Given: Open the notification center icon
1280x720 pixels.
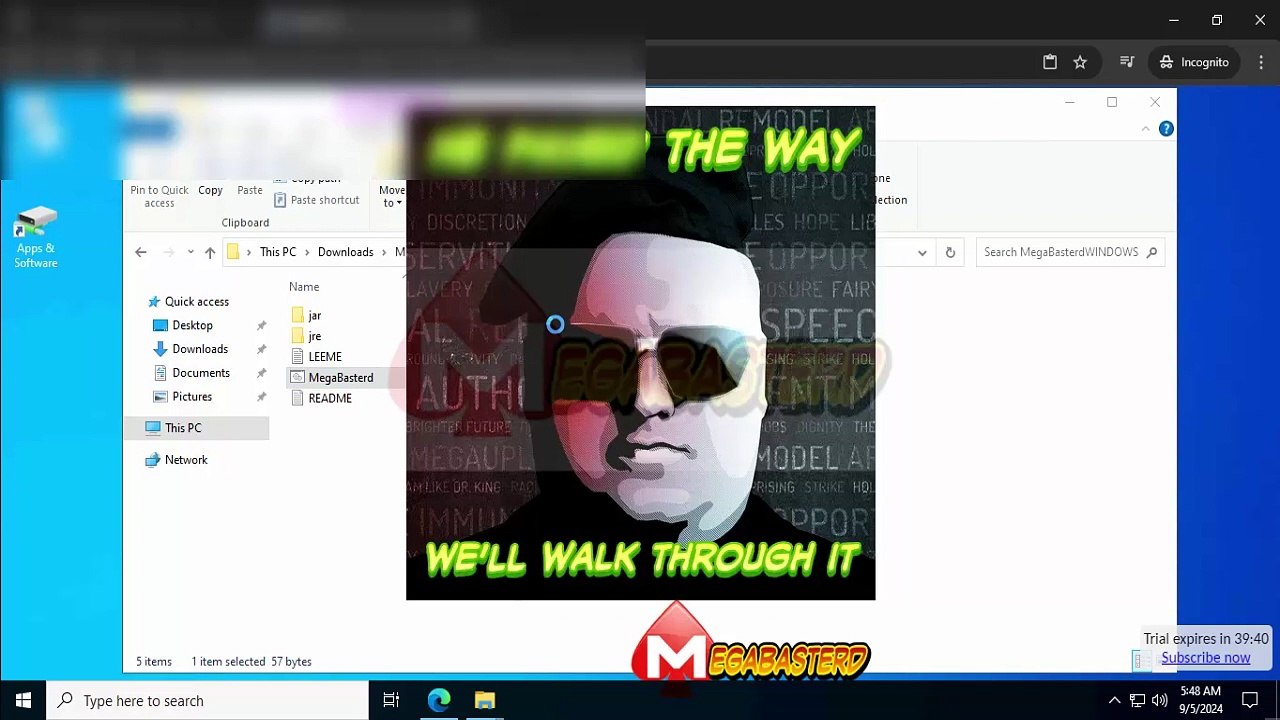Looking at the screenshot, I should (x=1250, y=701).
